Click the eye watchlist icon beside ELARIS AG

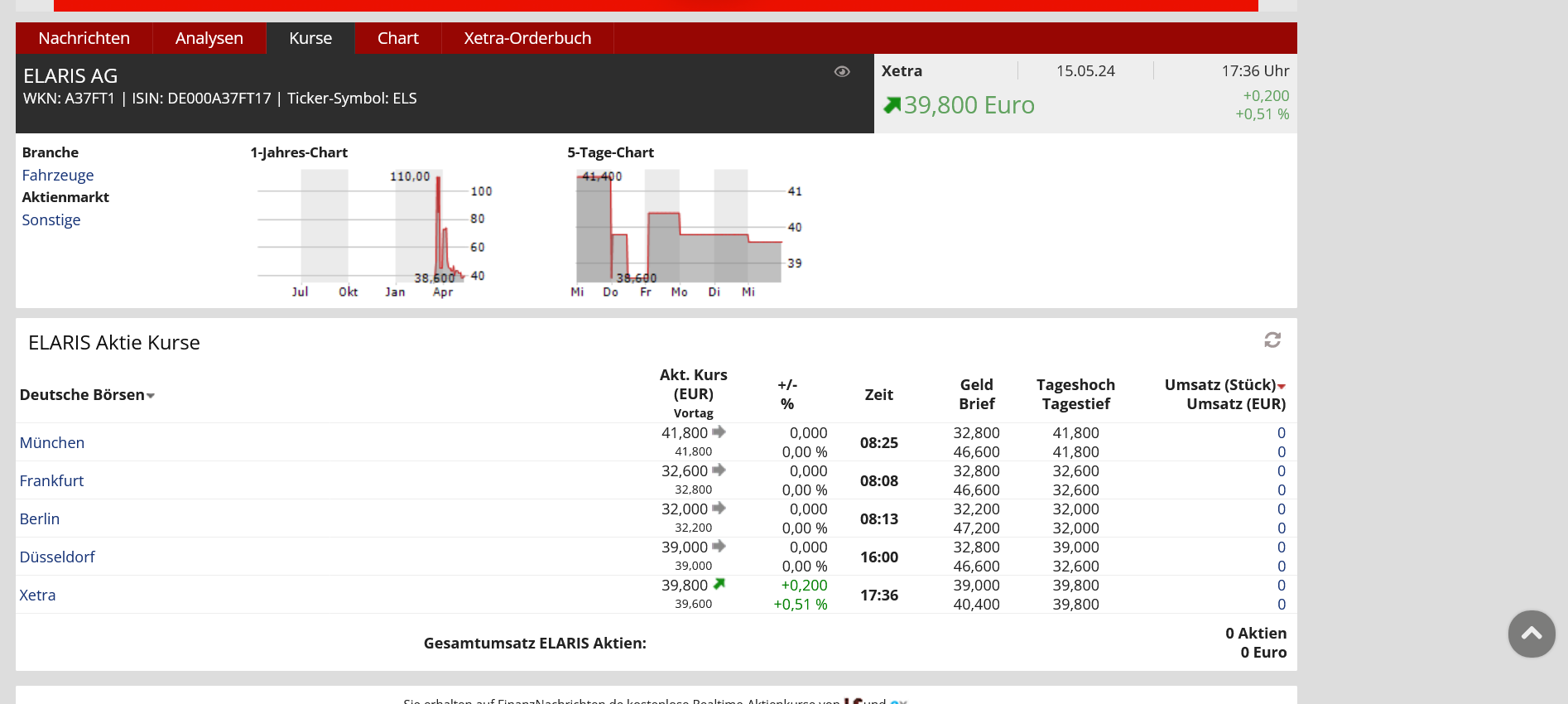pyautogui.click(x=842, y=72)
